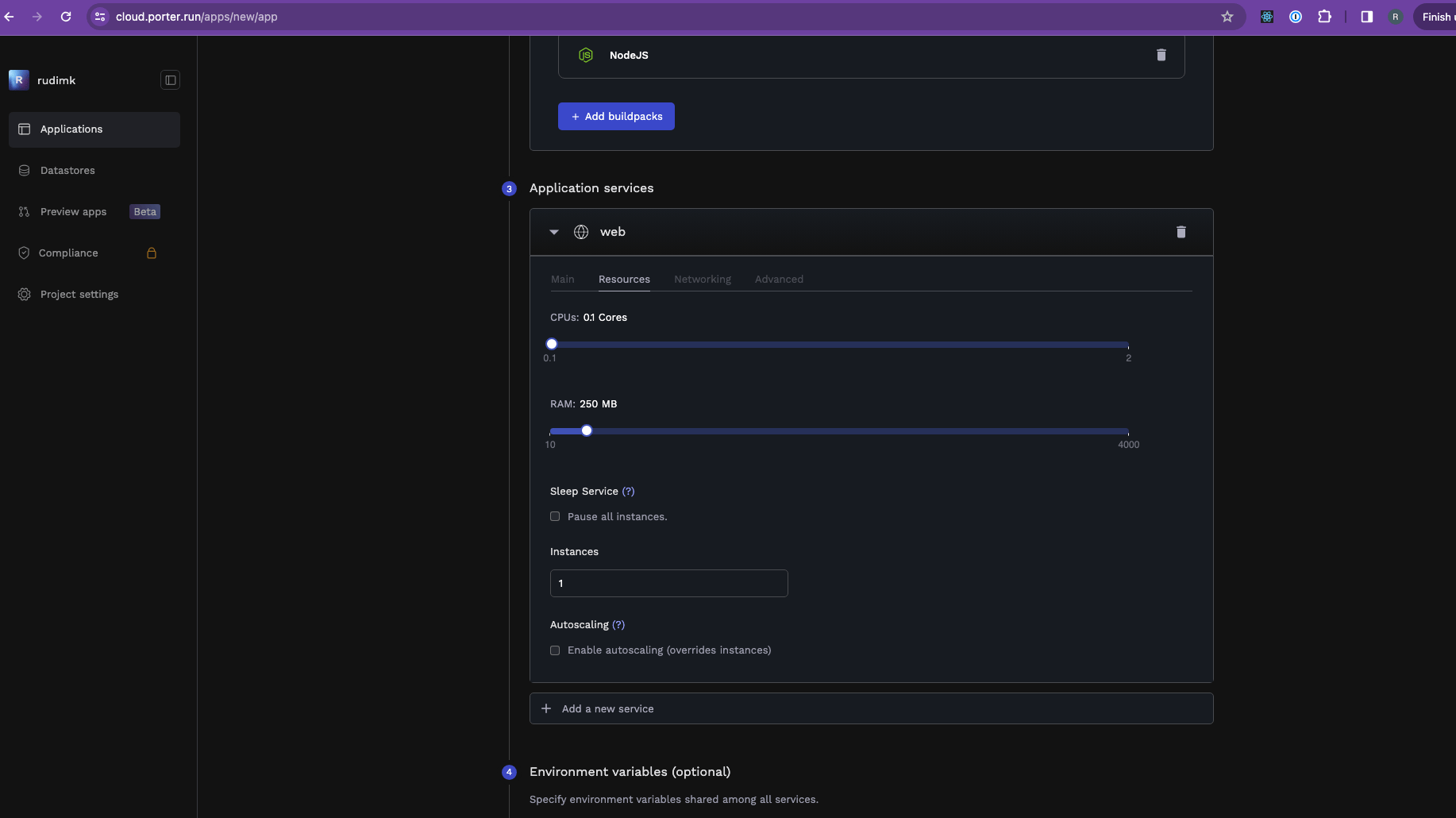Open the Sleep Service help tooltip
Screen dimensions: 1456x818
(629, 491)
